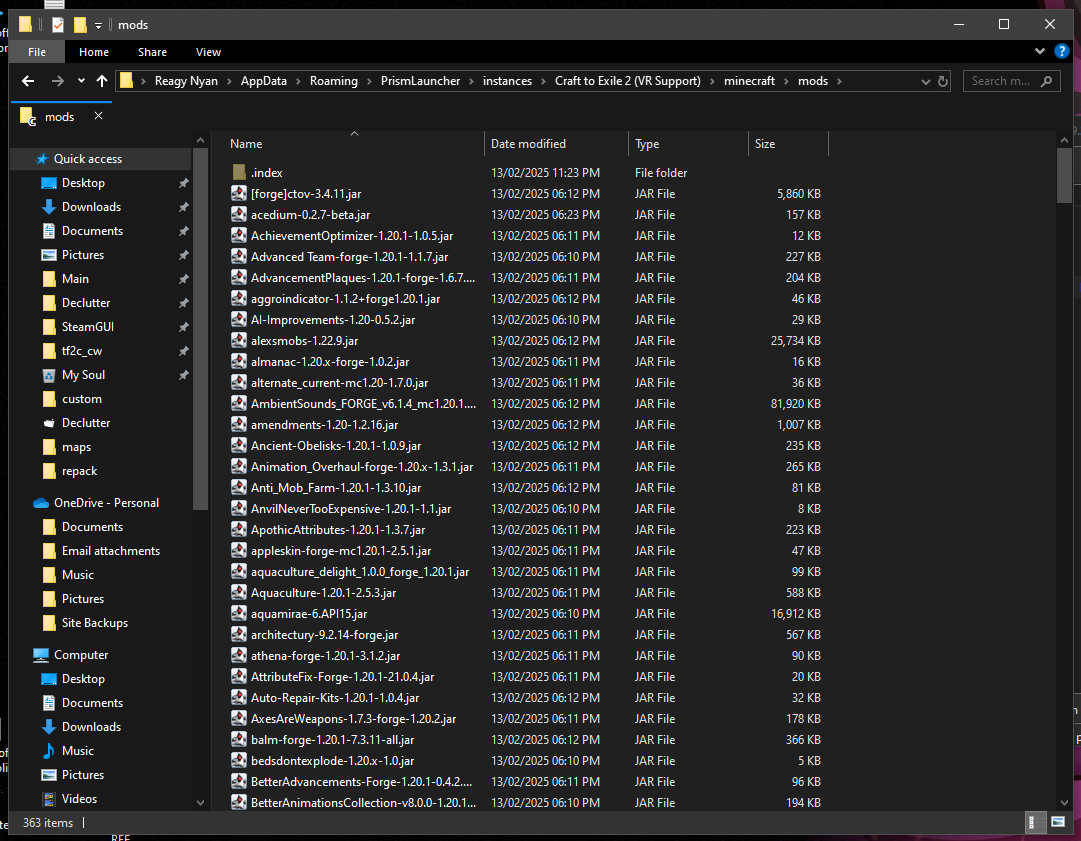Click the .index folder icon
The image size is (1081, 841).
point(239,172)
